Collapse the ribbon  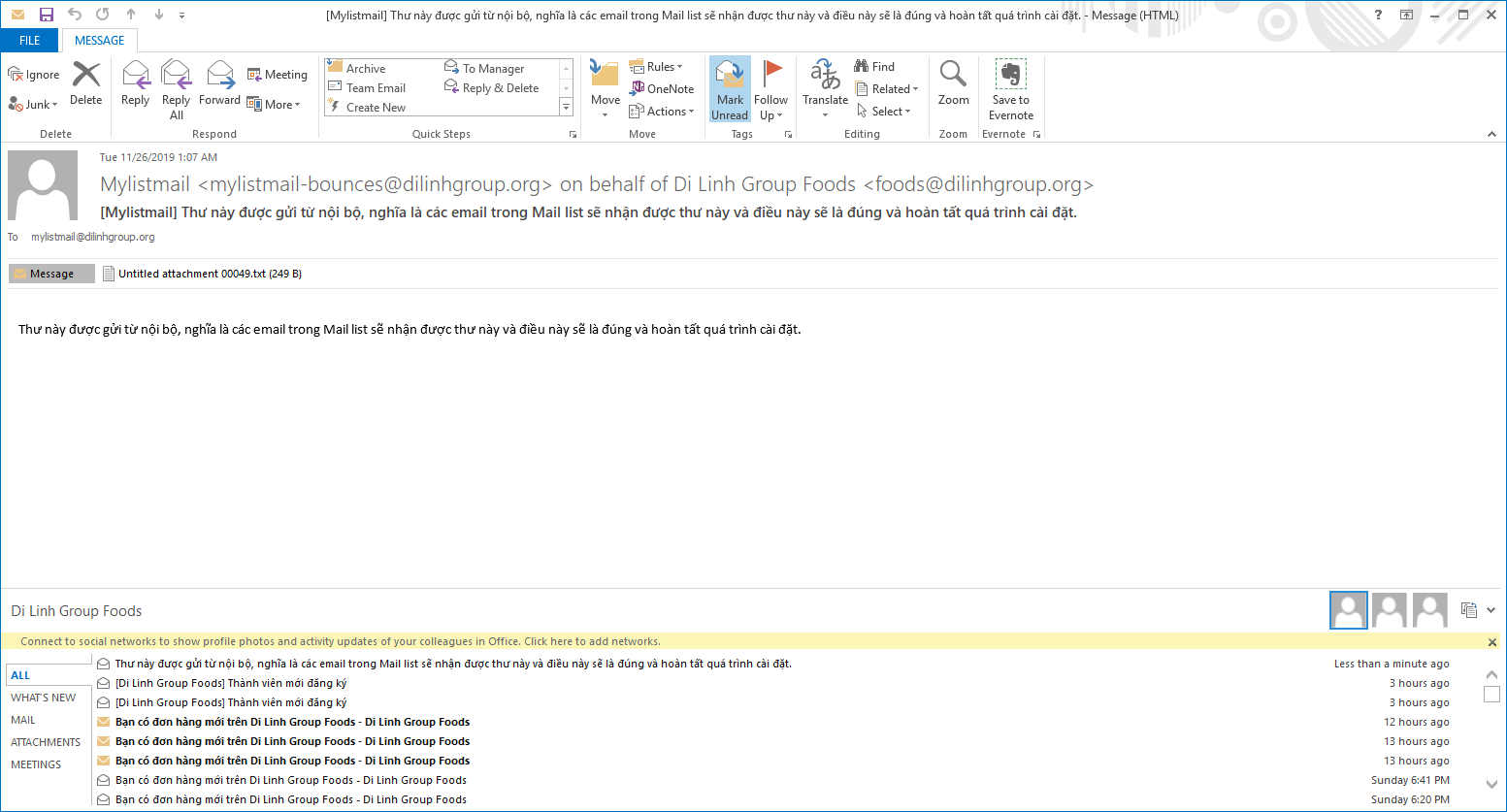tap(1491, 134)
